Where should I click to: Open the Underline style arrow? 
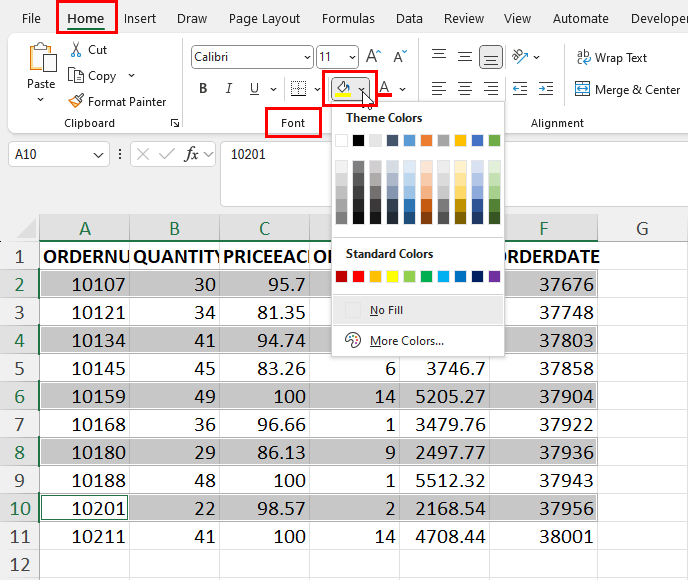tap(273, 89)
